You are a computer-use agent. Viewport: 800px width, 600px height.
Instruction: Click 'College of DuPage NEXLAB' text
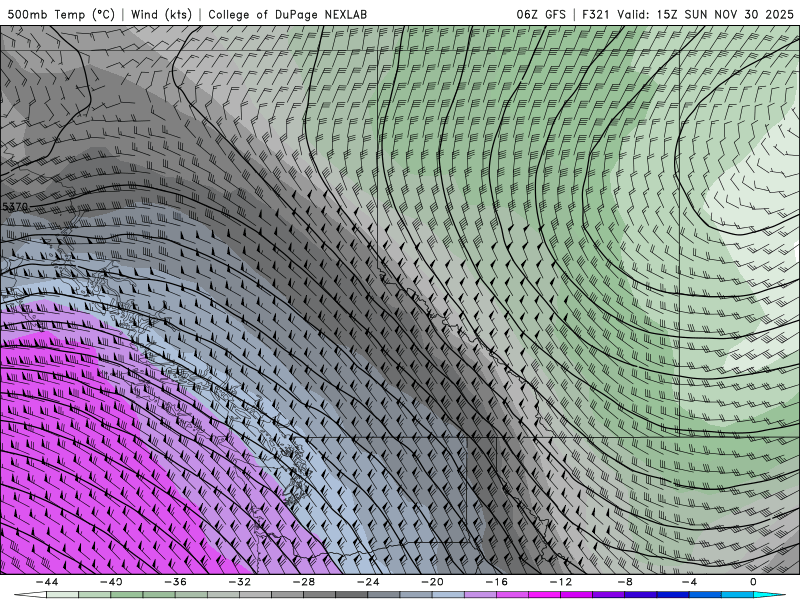click(287, 14)
